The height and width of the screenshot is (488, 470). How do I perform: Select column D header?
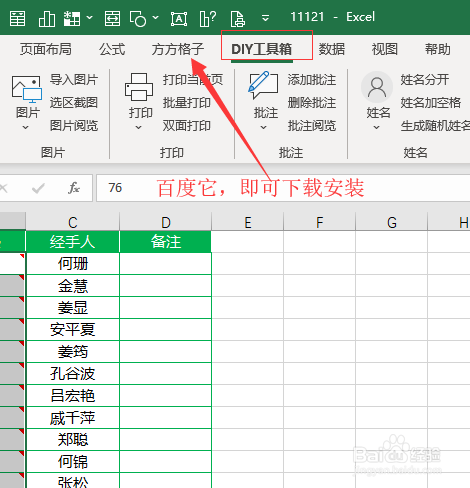pos(166,222)
